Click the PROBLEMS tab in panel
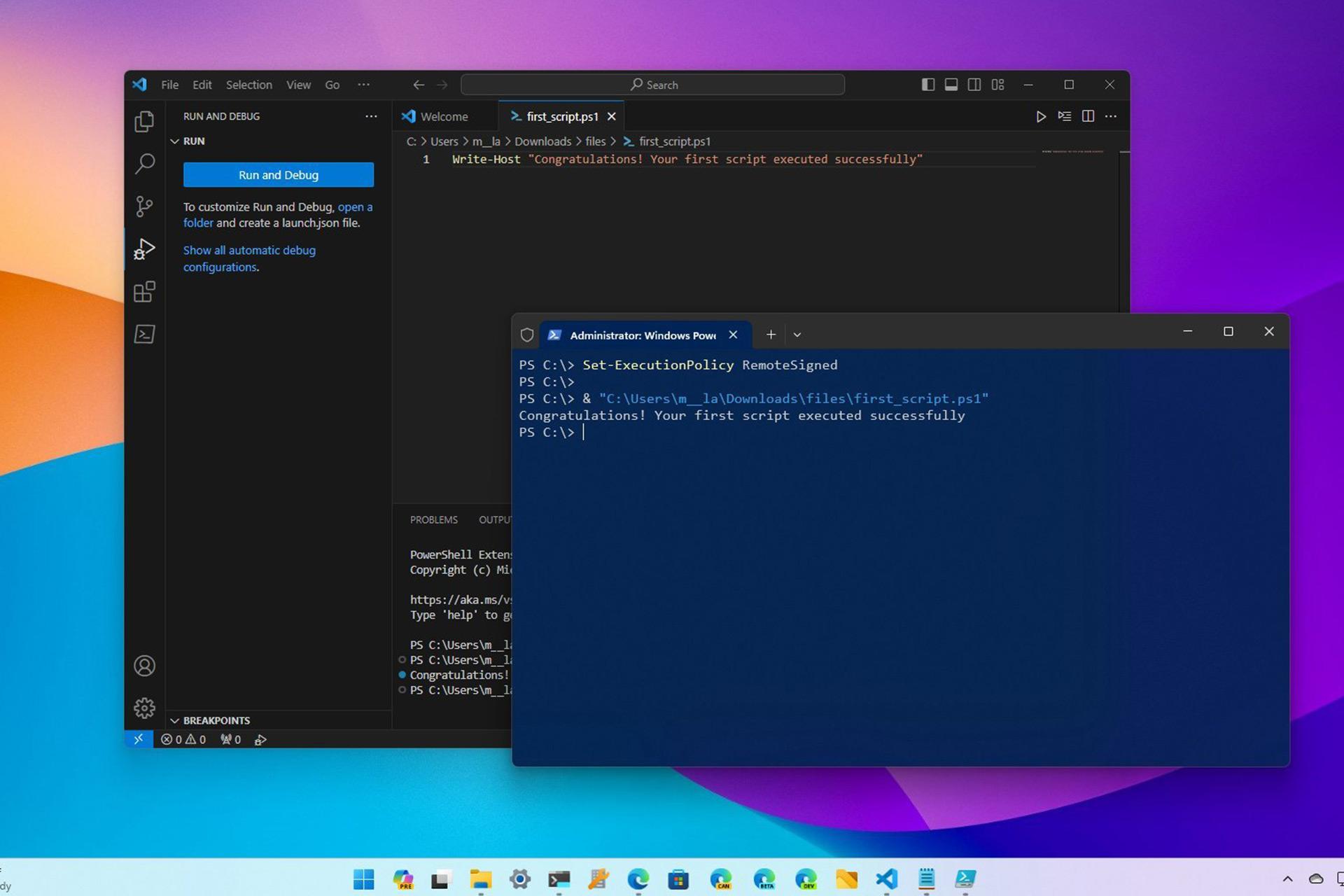Screen dimensions: 1344x896 434,519
